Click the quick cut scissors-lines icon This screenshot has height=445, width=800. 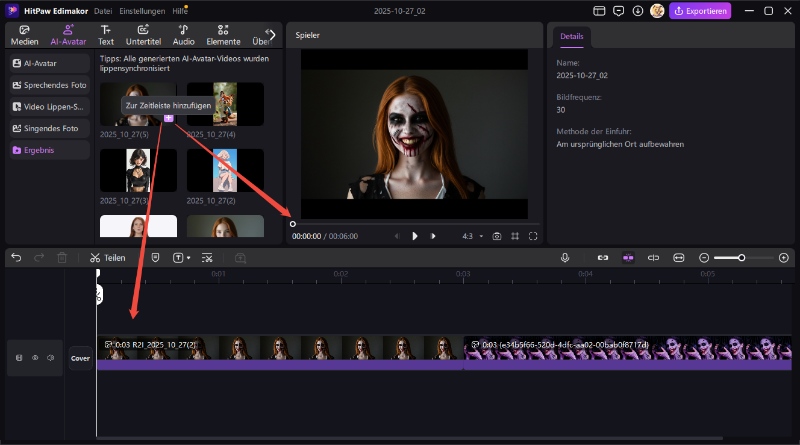[207, 258]
